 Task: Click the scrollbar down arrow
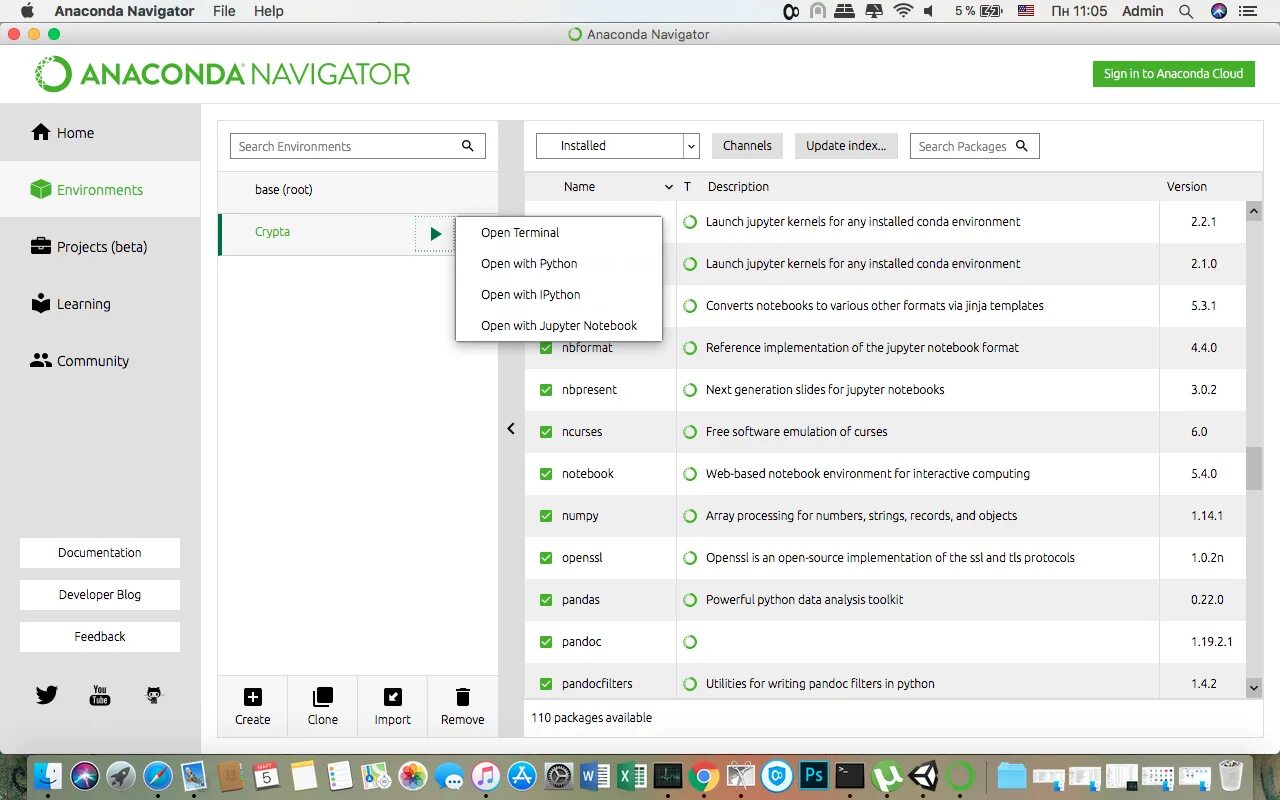(1254, 688)
